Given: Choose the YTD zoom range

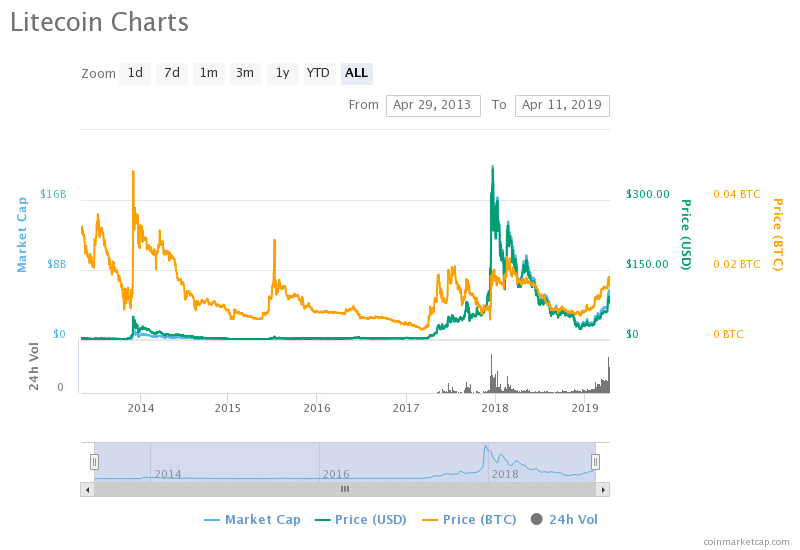Looking at the screenshot, I should click(319, 73).
